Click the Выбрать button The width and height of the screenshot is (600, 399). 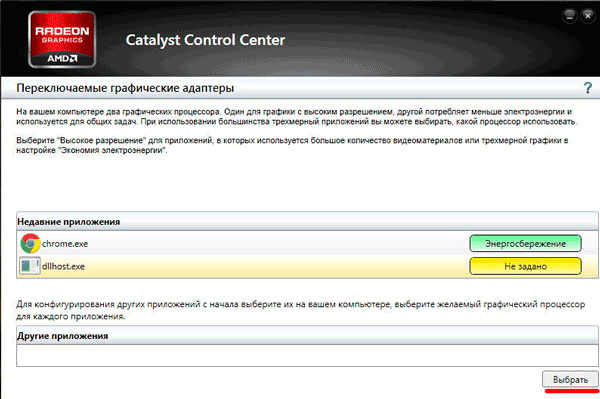tap(570, 379)
